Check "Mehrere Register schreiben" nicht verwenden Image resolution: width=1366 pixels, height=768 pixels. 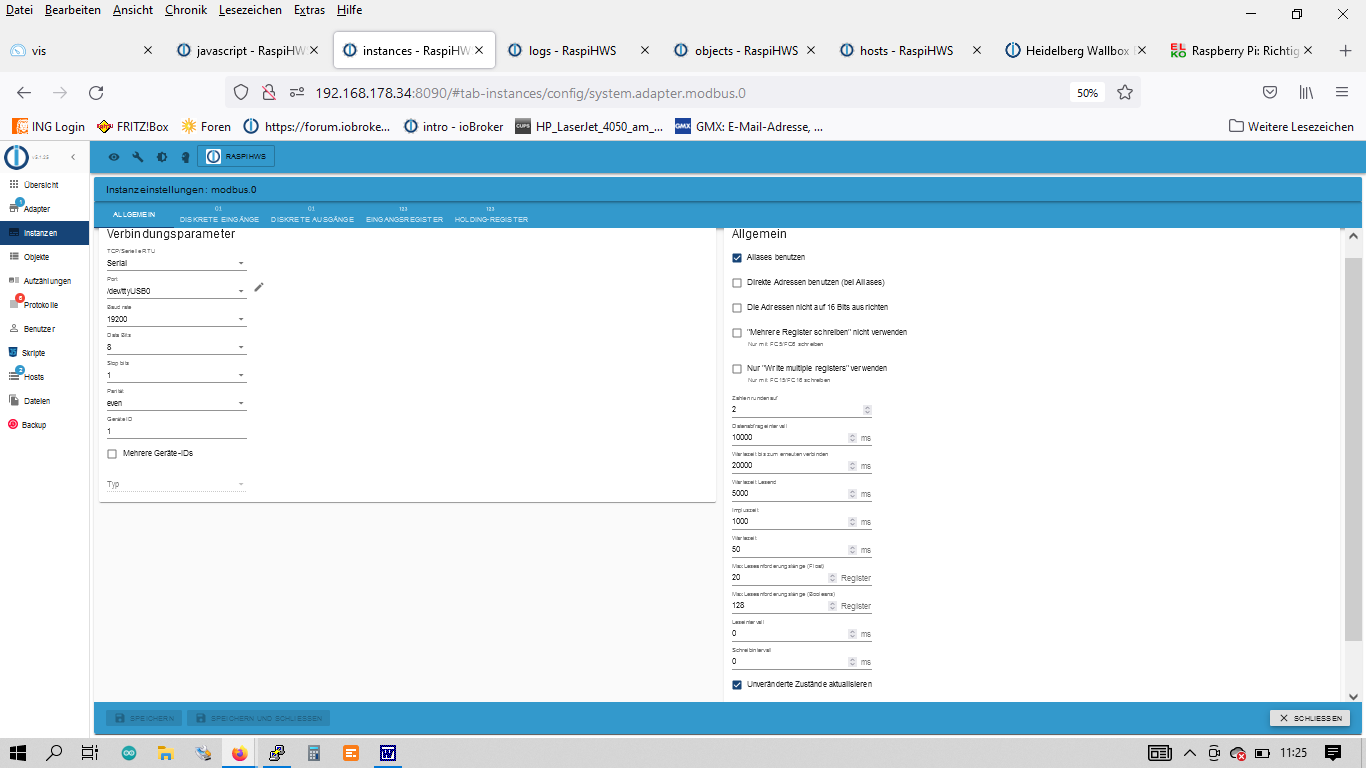(x=737, y=332)
